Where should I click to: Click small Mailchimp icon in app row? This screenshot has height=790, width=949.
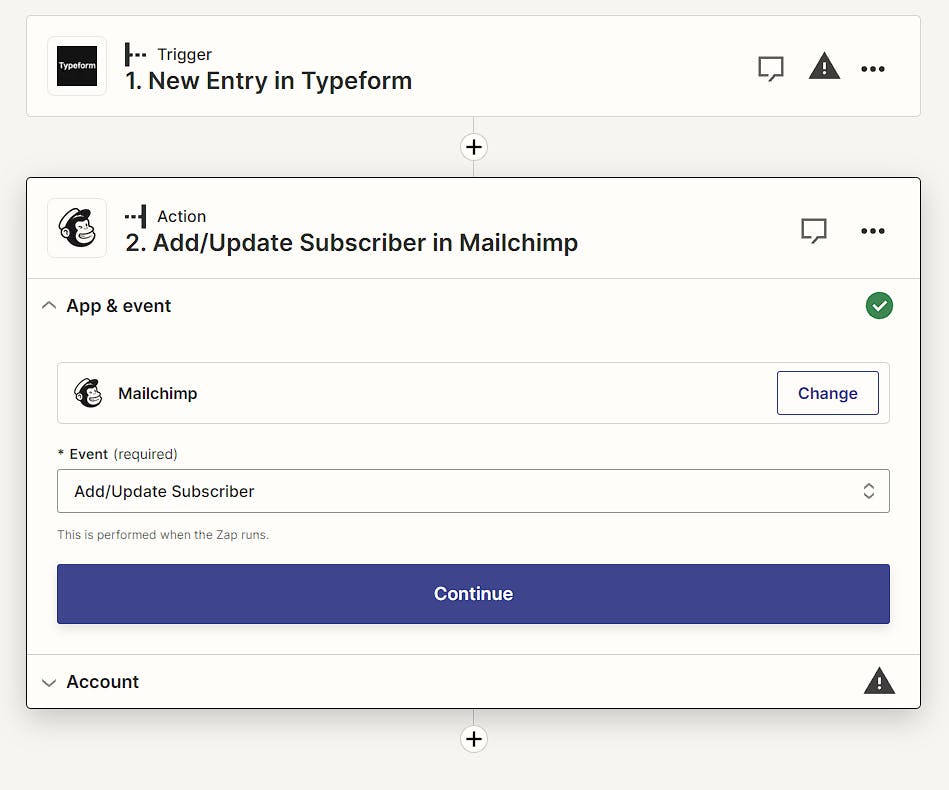[88, 393]
